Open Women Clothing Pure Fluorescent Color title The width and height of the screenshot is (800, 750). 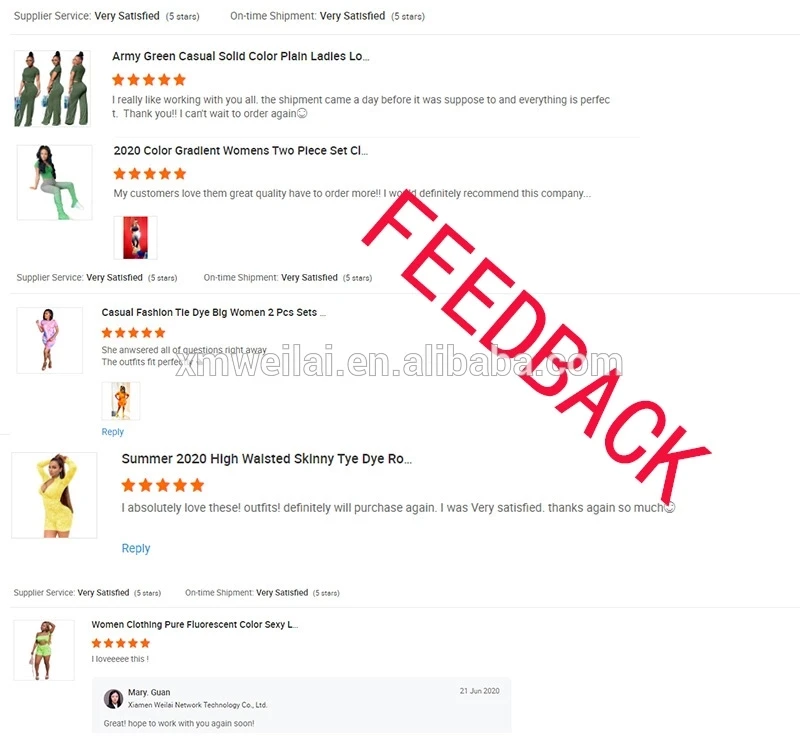(194, 624)
